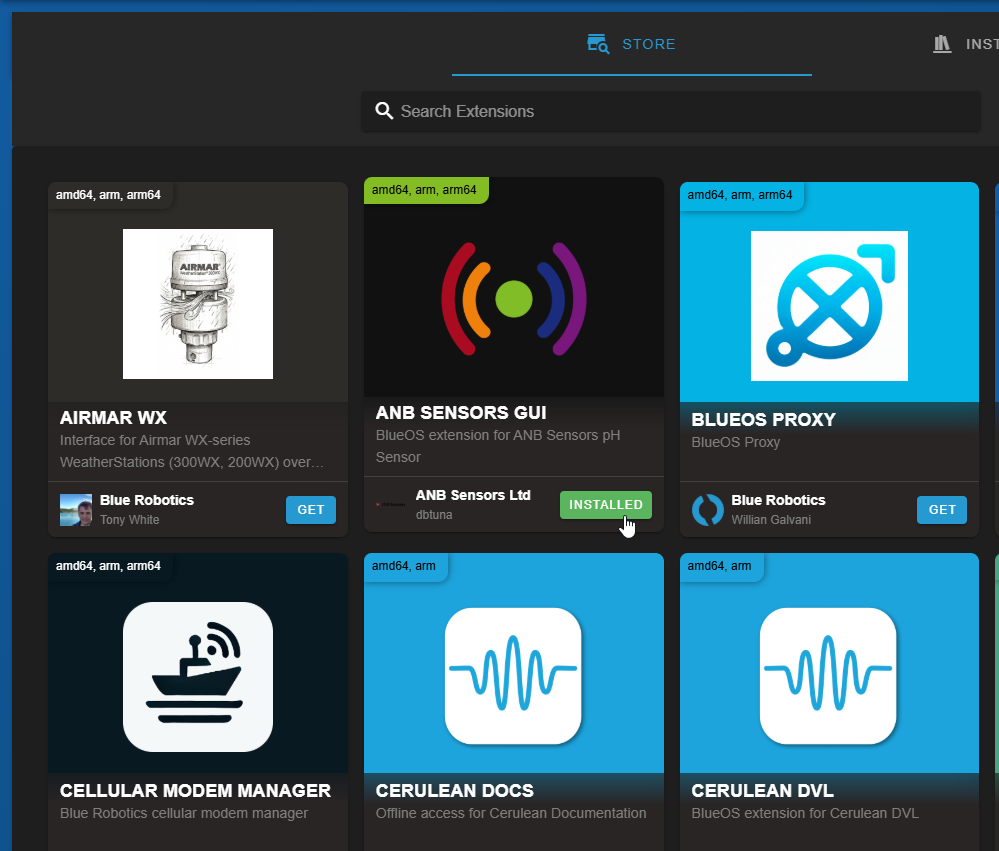Click 'Offline access for Cerulean Documentation' text
This screenshot has width=999, height=851.
511,813
